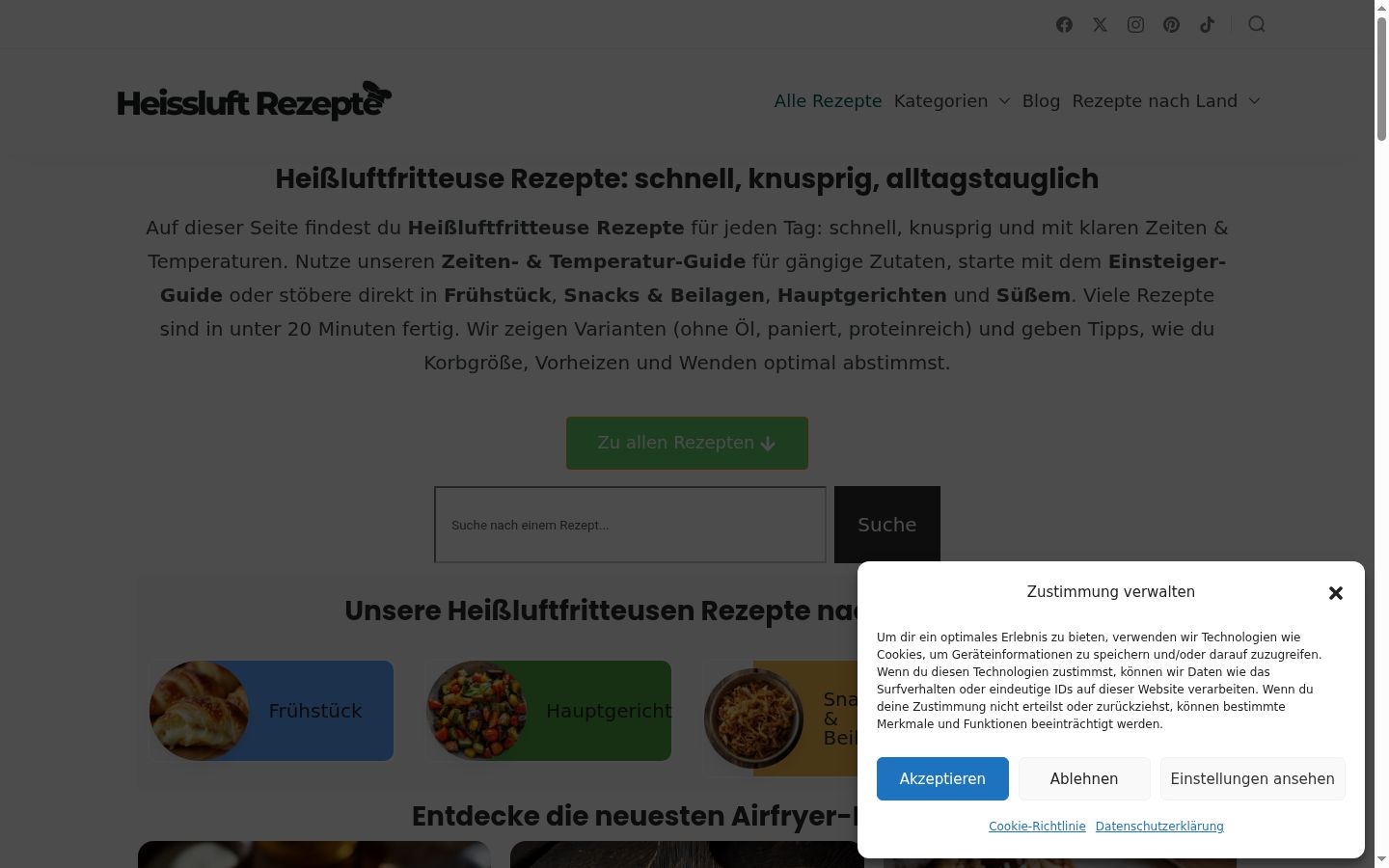
Task: Click the bold Hauptgerichten text in intro
Action: 862,295
